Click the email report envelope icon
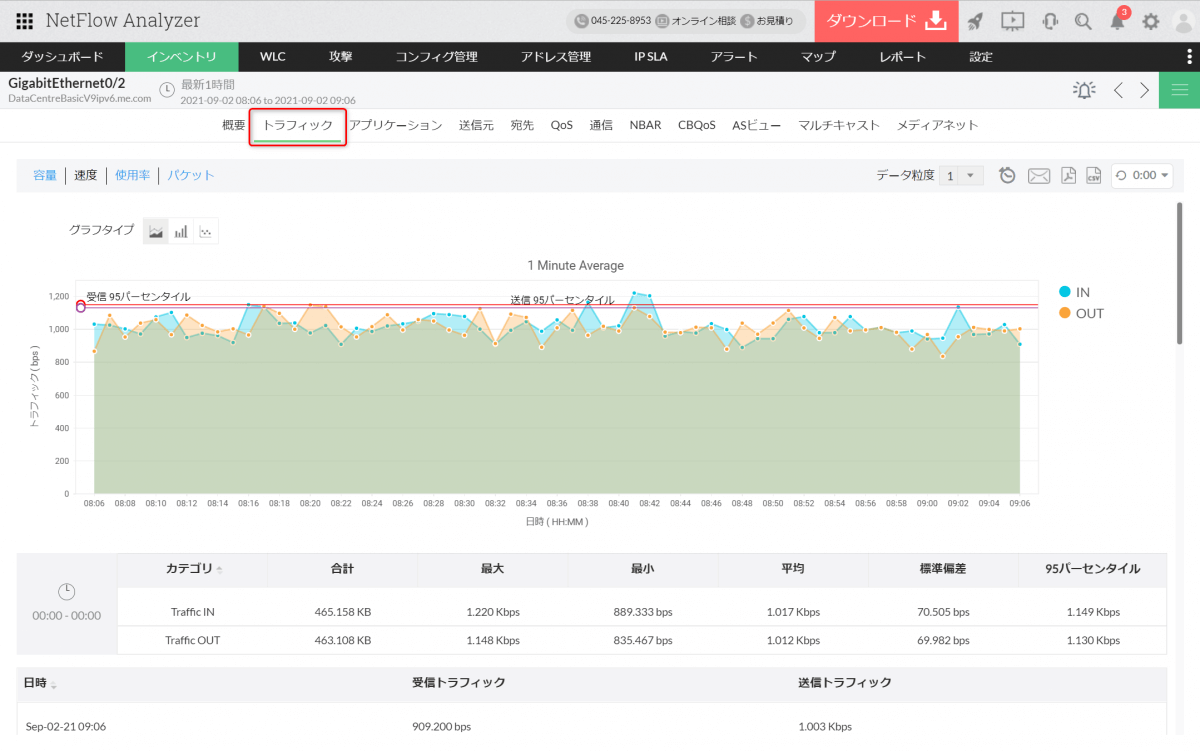This screenshot has height=751, width=1200. (x=1039, y=176)
